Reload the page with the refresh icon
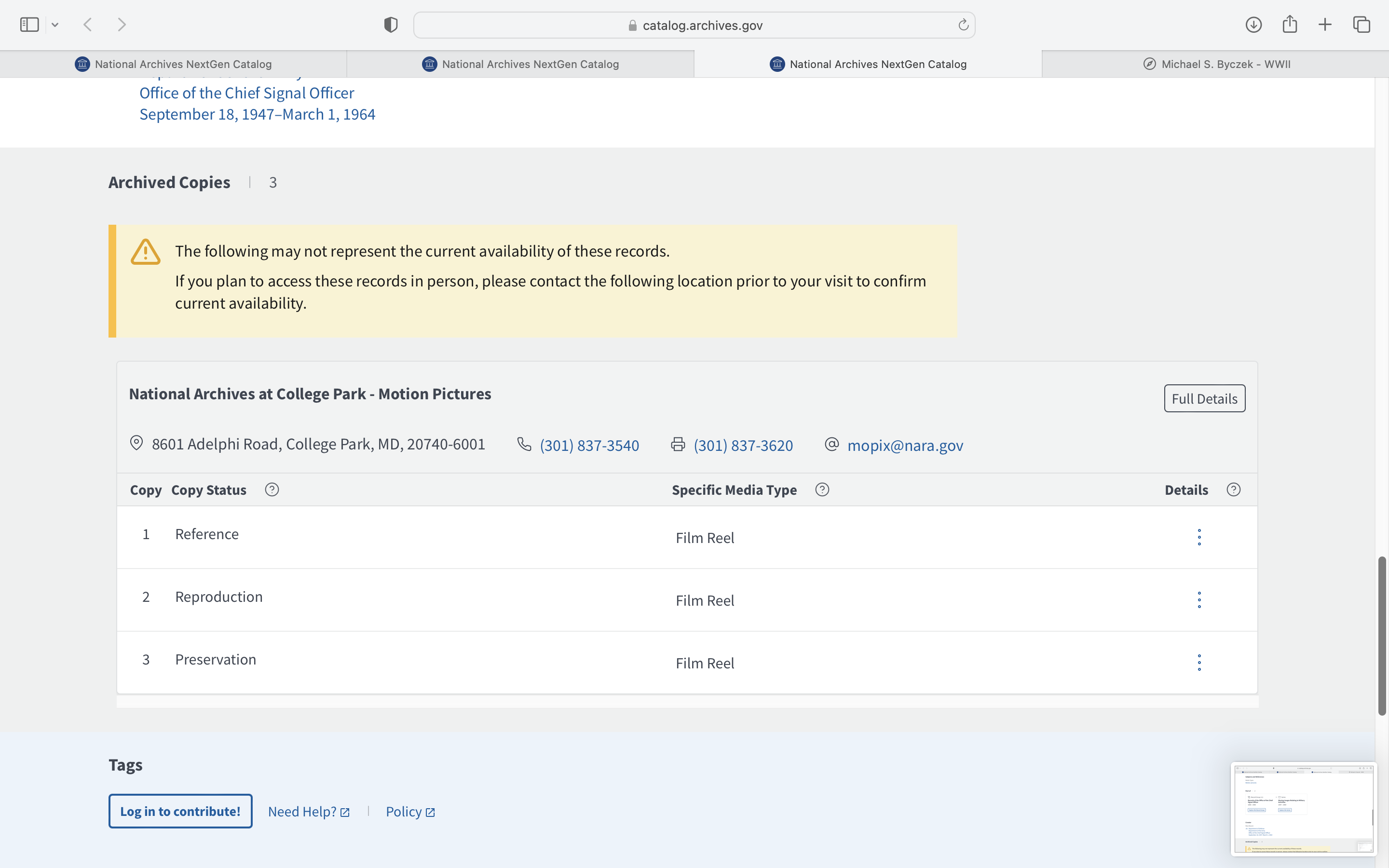The width and height of the screenshot is (1389, 868). coord(963,25)
